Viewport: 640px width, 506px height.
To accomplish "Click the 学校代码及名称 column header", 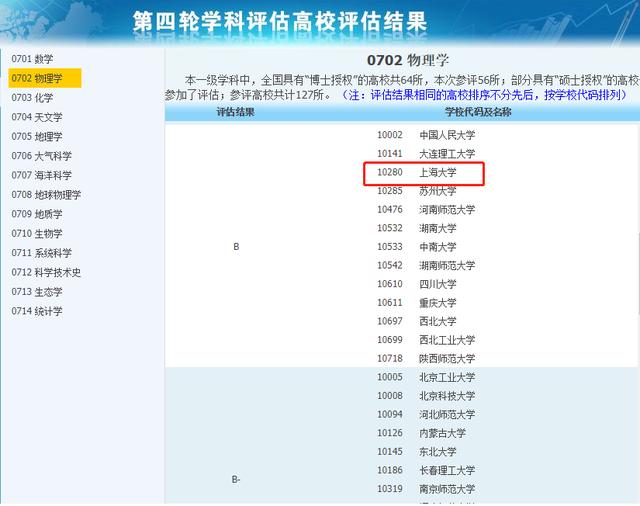I will pos(478,112).
